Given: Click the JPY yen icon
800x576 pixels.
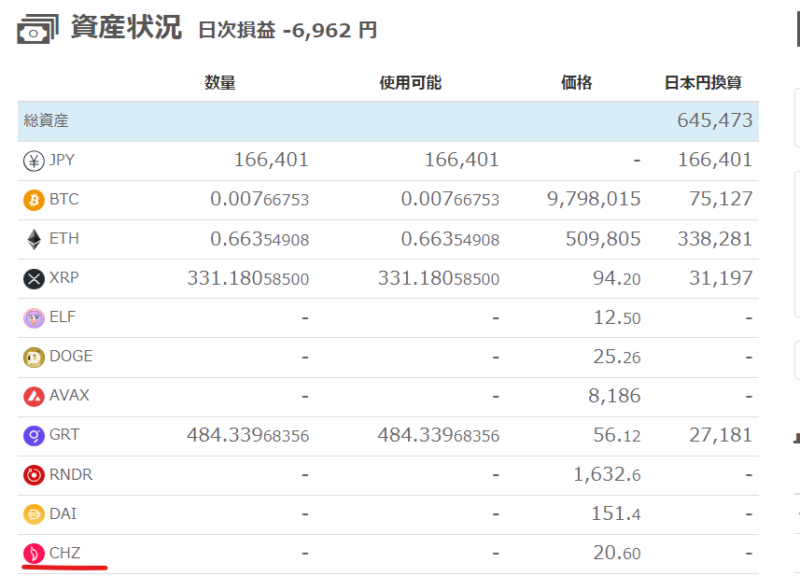Looking at the screenshot, I should (x=34, y=161).
